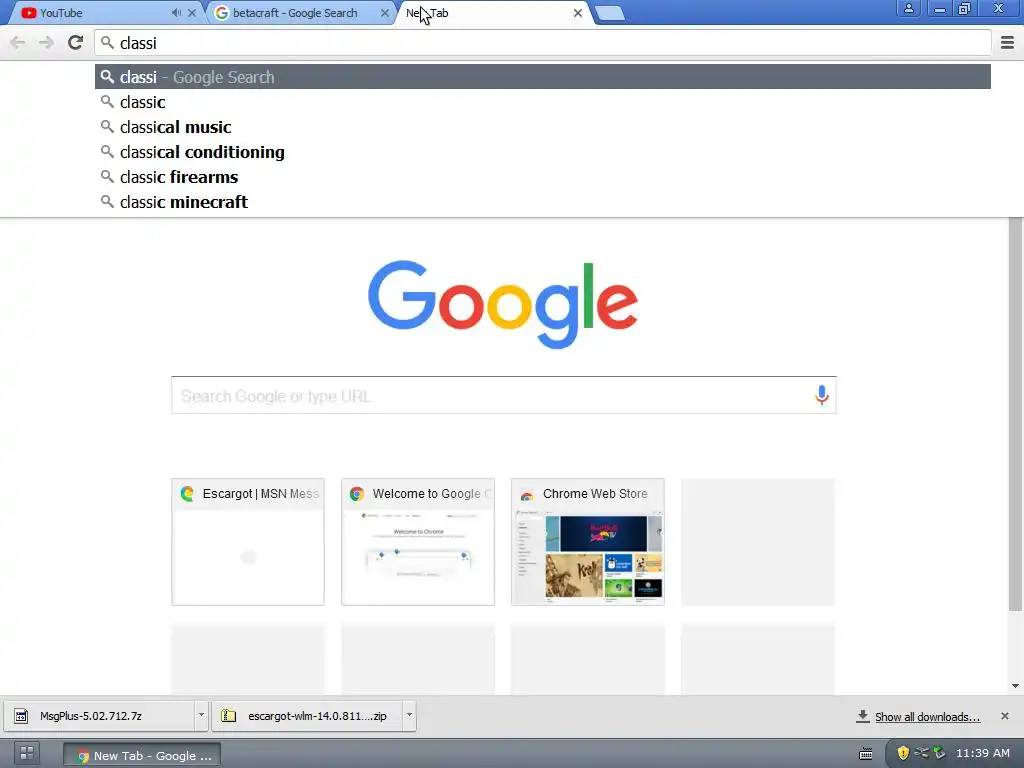Open downloaded MsgPlus-5.02.712.7z file
Screen dimensions: 1024x768
(x=99, y=716)
